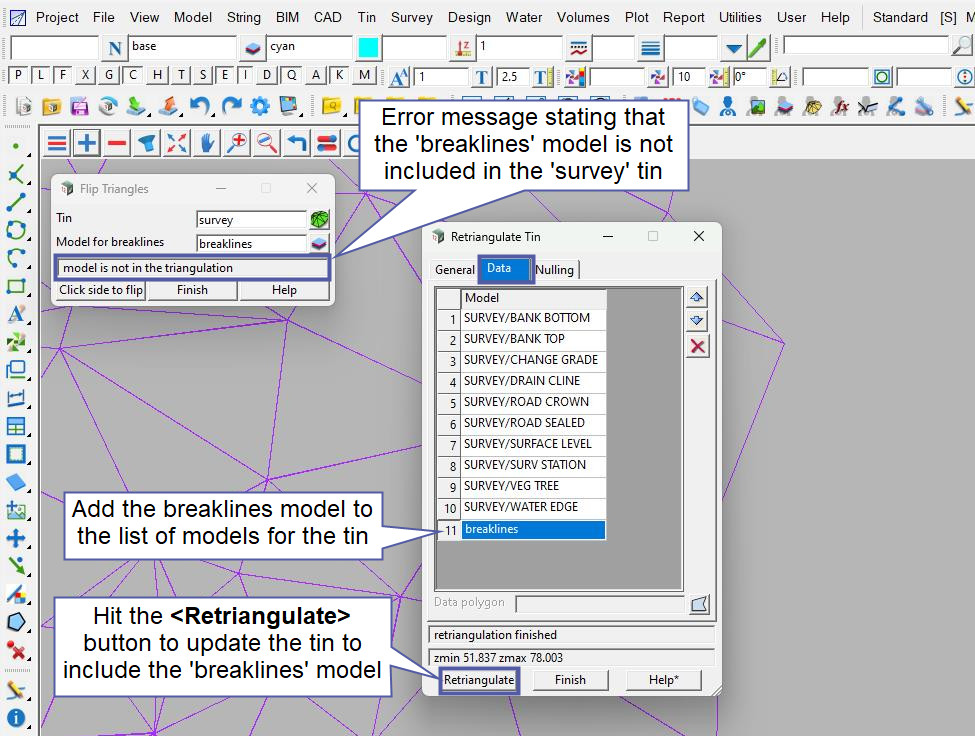Open the Tin chooser list icon
The image size is (975, 736).
[x=319, y=219]
